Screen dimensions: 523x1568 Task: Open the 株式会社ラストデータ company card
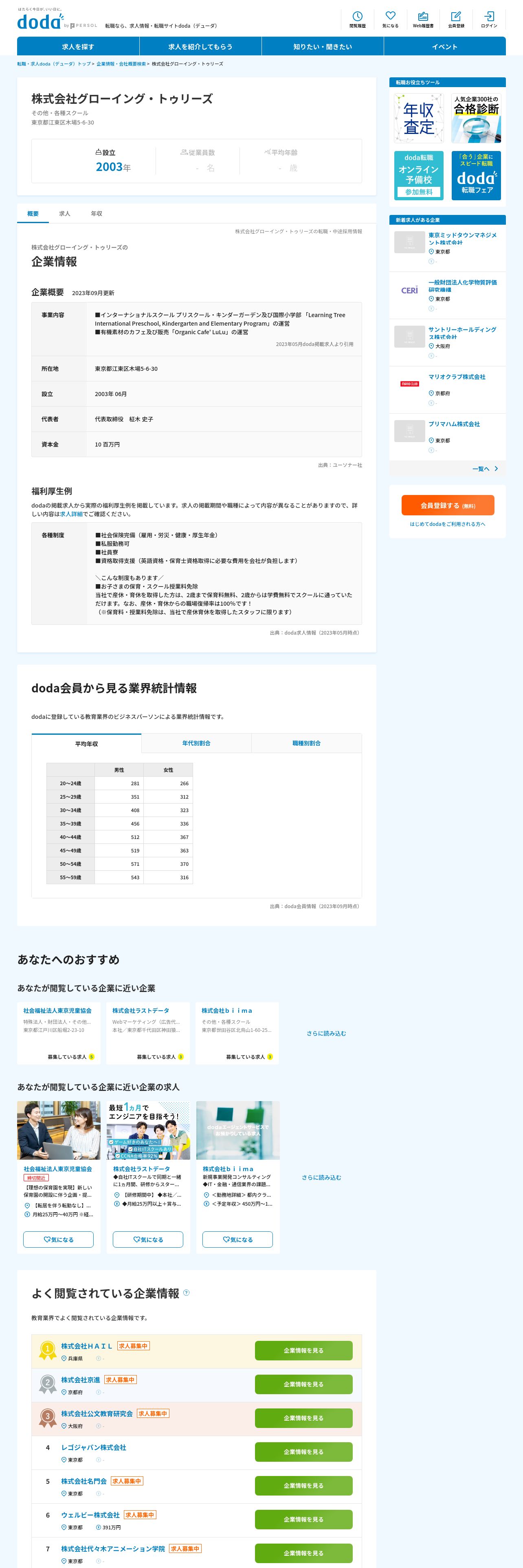pos(148,1033)
